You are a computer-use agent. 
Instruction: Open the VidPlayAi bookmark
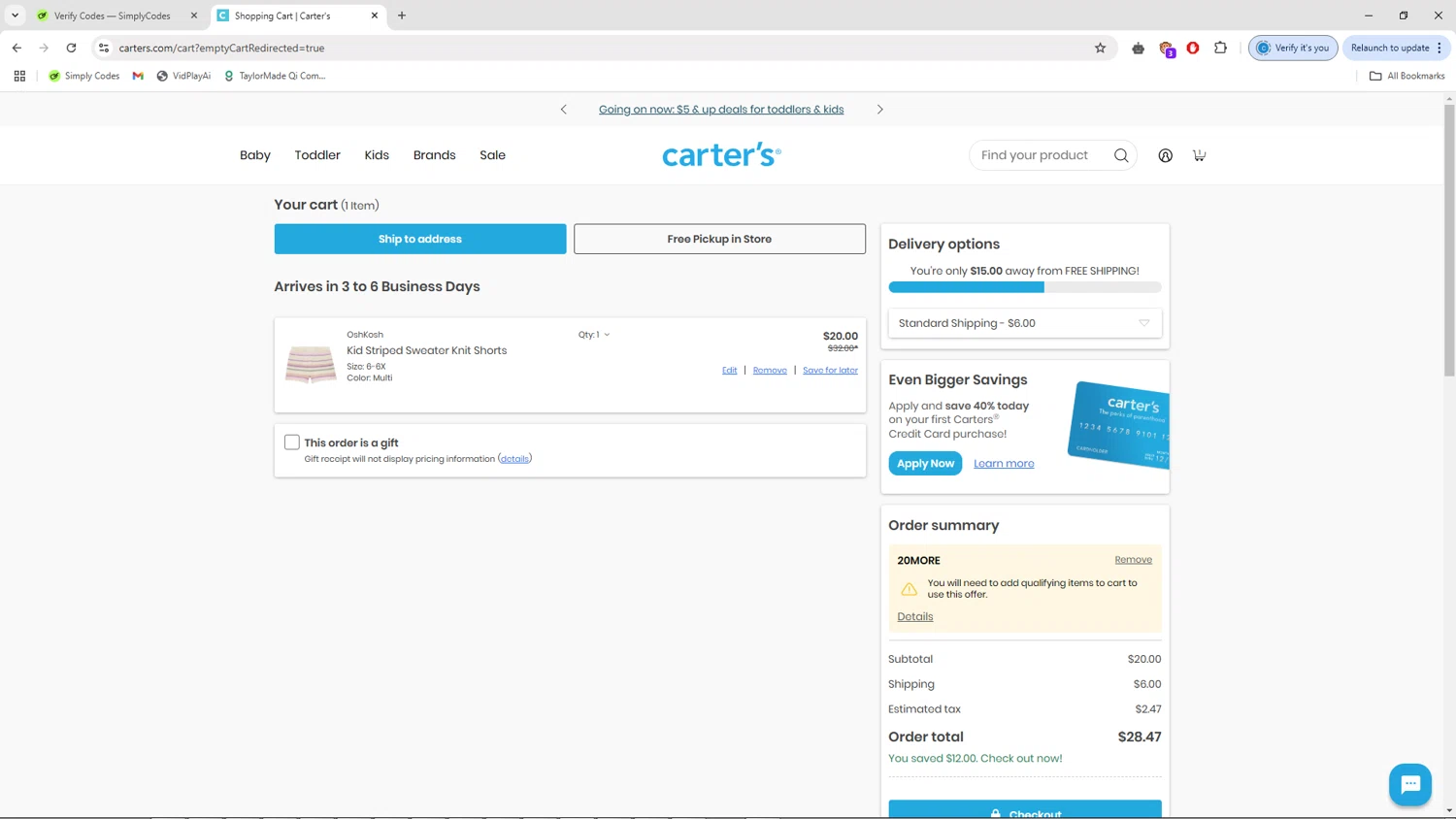click(x=183, y=76)
